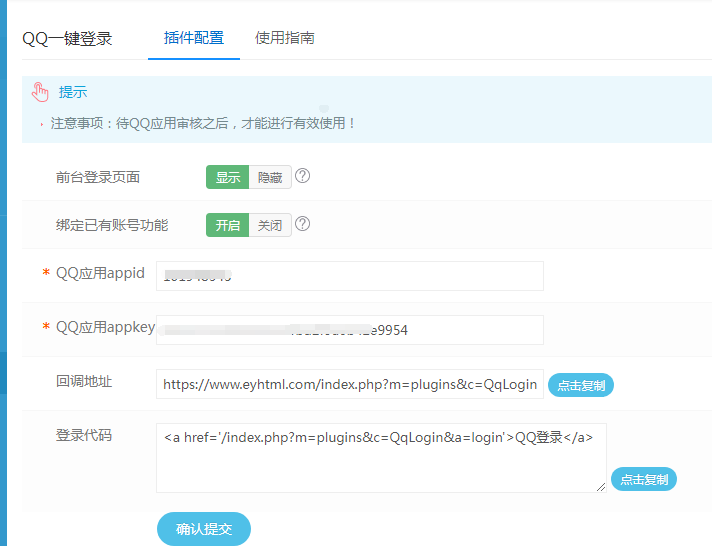Click the QQ应用appid label
Viewport: 712px width, 546px height.
[x=100, y=273]
